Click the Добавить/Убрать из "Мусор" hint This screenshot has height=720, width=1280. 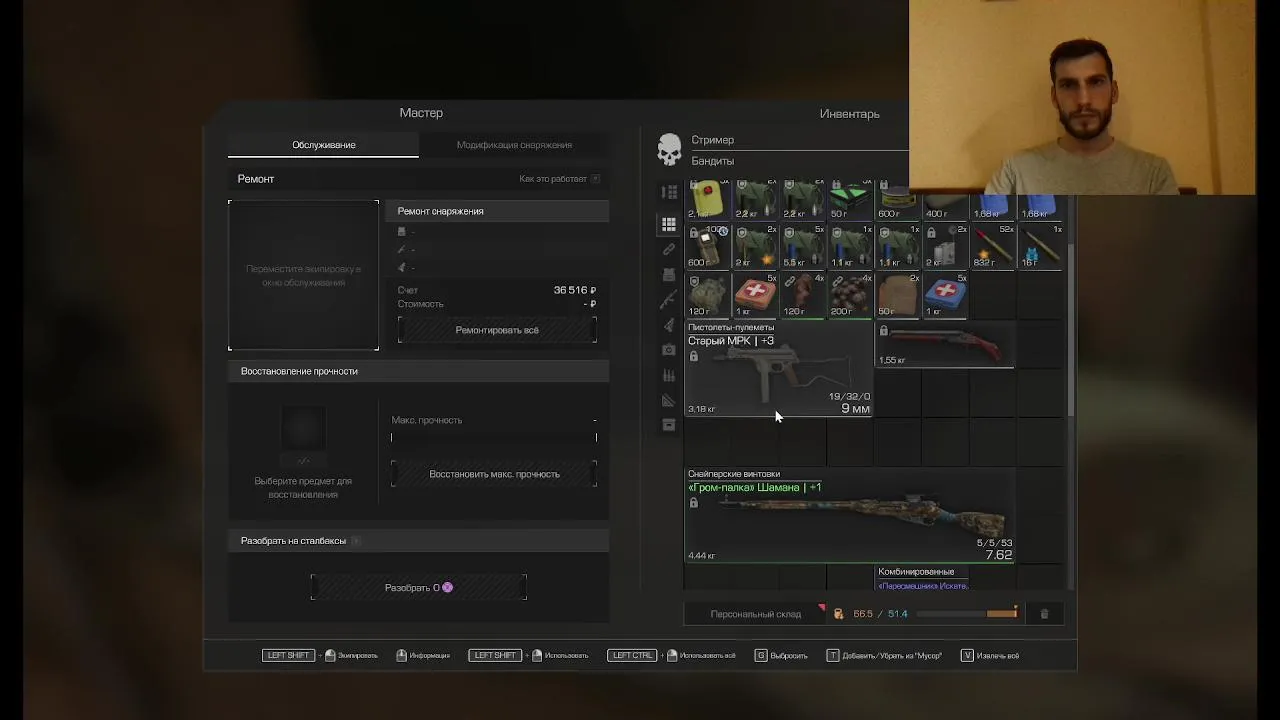(884, 656)
